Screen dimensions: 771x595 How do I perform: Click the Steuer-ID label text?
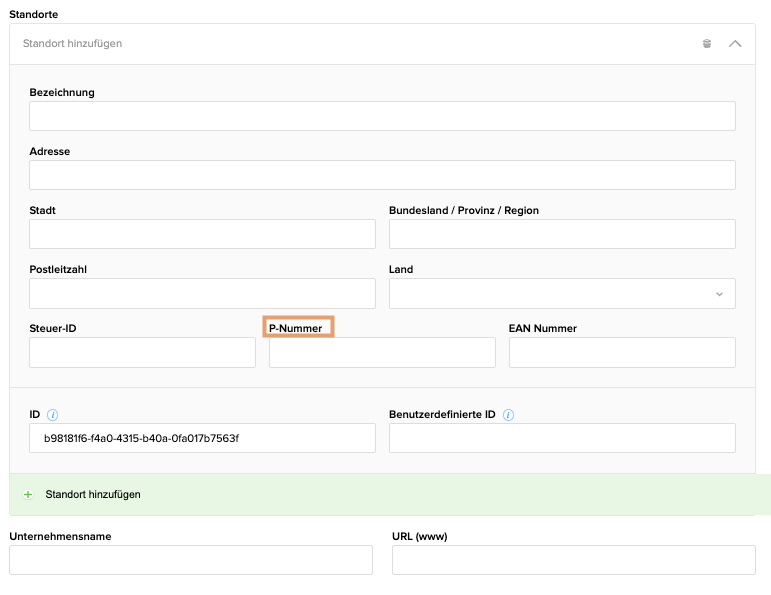pyautogui.click(x=53, y=328)
